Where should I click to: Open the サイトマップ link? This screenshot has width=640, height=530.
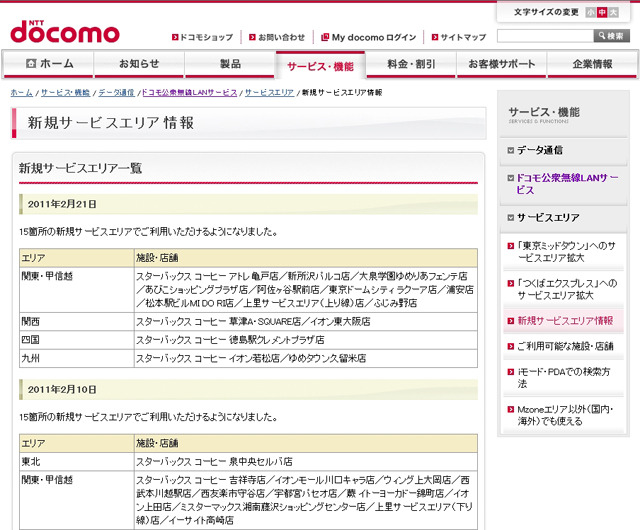[x=459, y=37]
